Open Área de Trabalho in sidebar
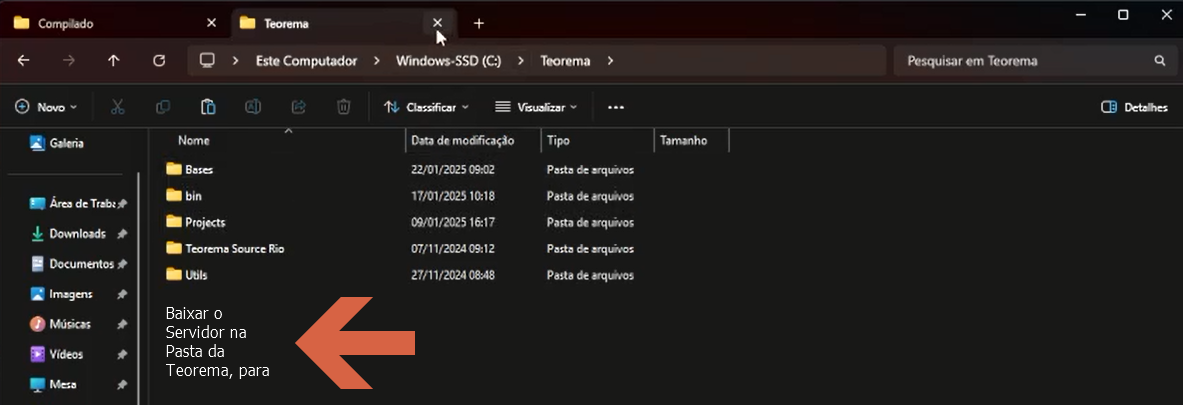Viewport: 1183px width, 405px height. 74,204
